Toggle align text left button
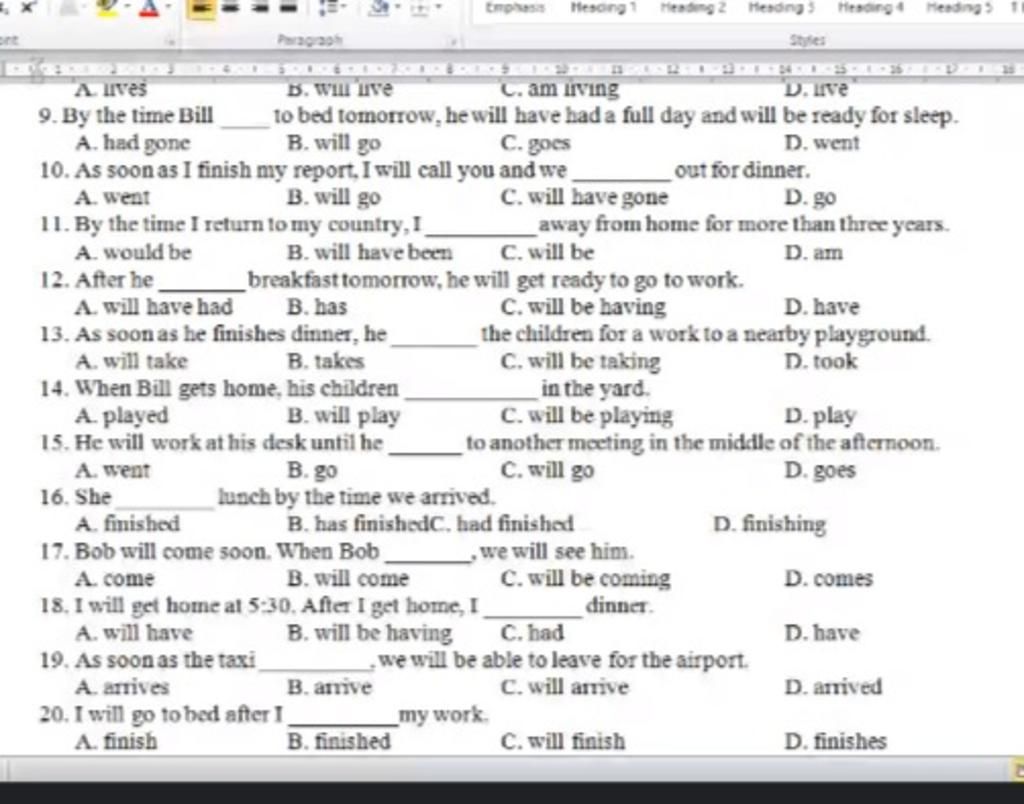This screenshot has width=1024, height=804. [x=201, y=8]
